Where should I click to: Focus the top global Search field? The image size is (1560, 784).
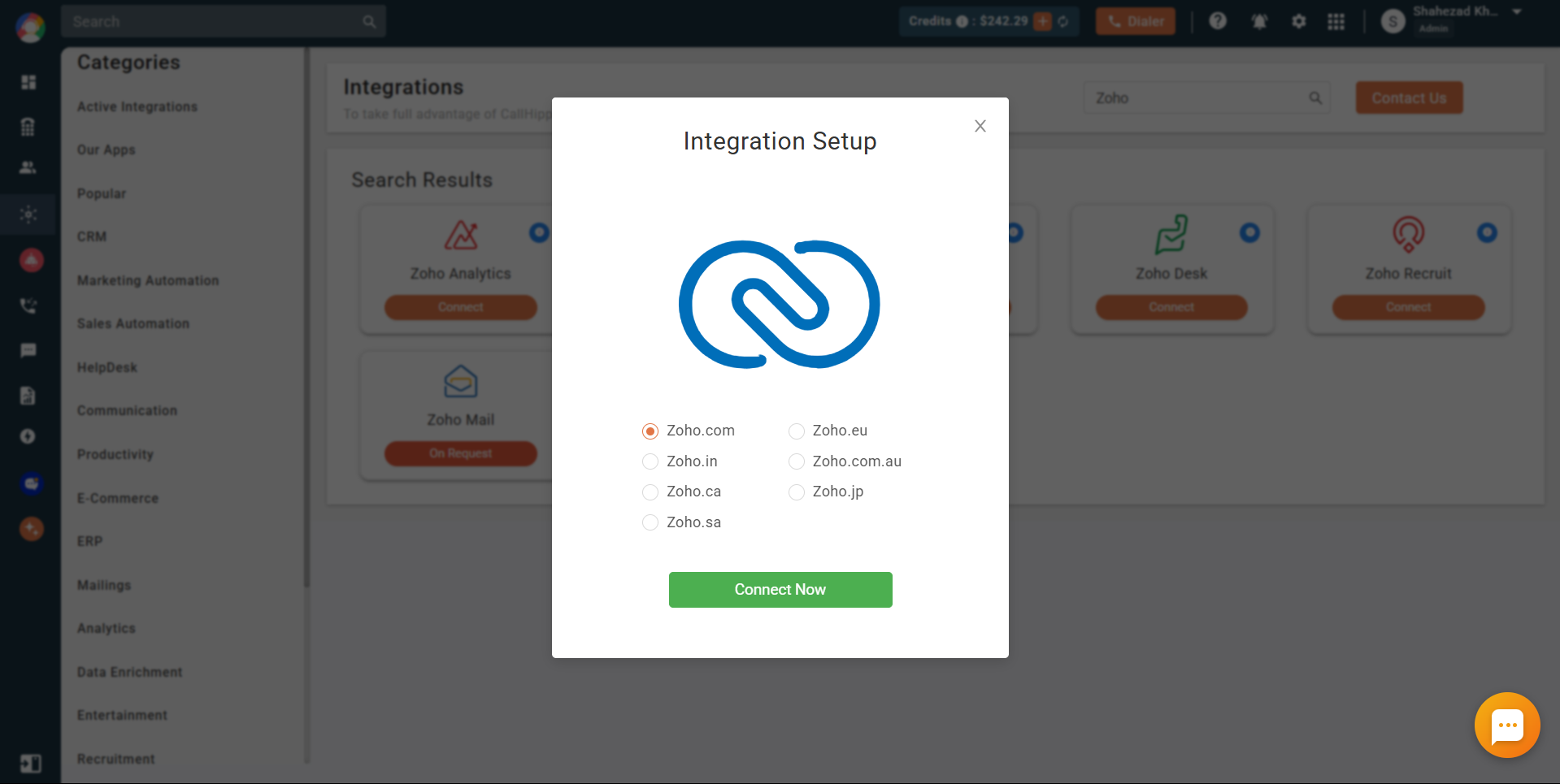[223, 21]
